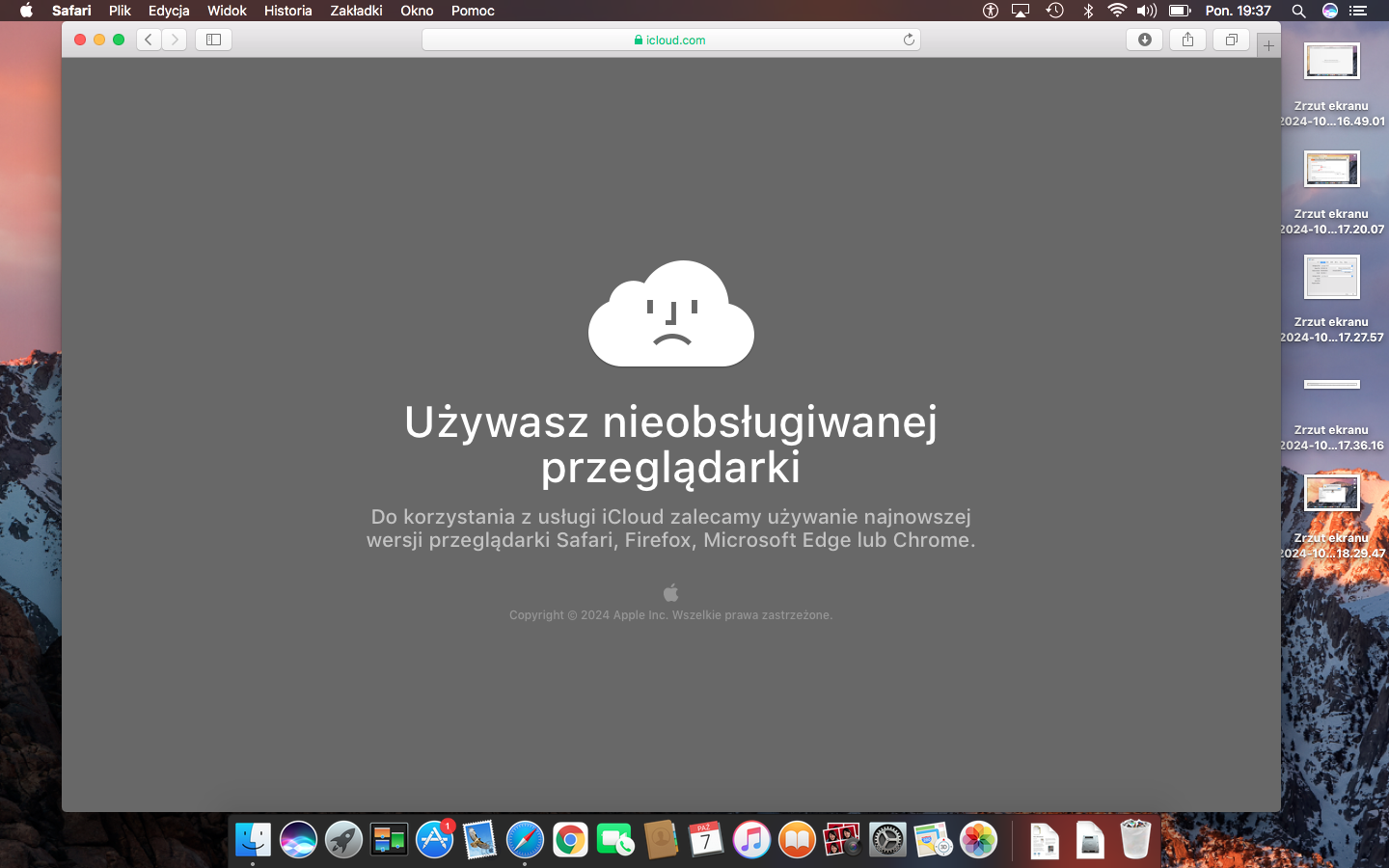
Task: Open Spotlight search
Action: (1298, 11)
